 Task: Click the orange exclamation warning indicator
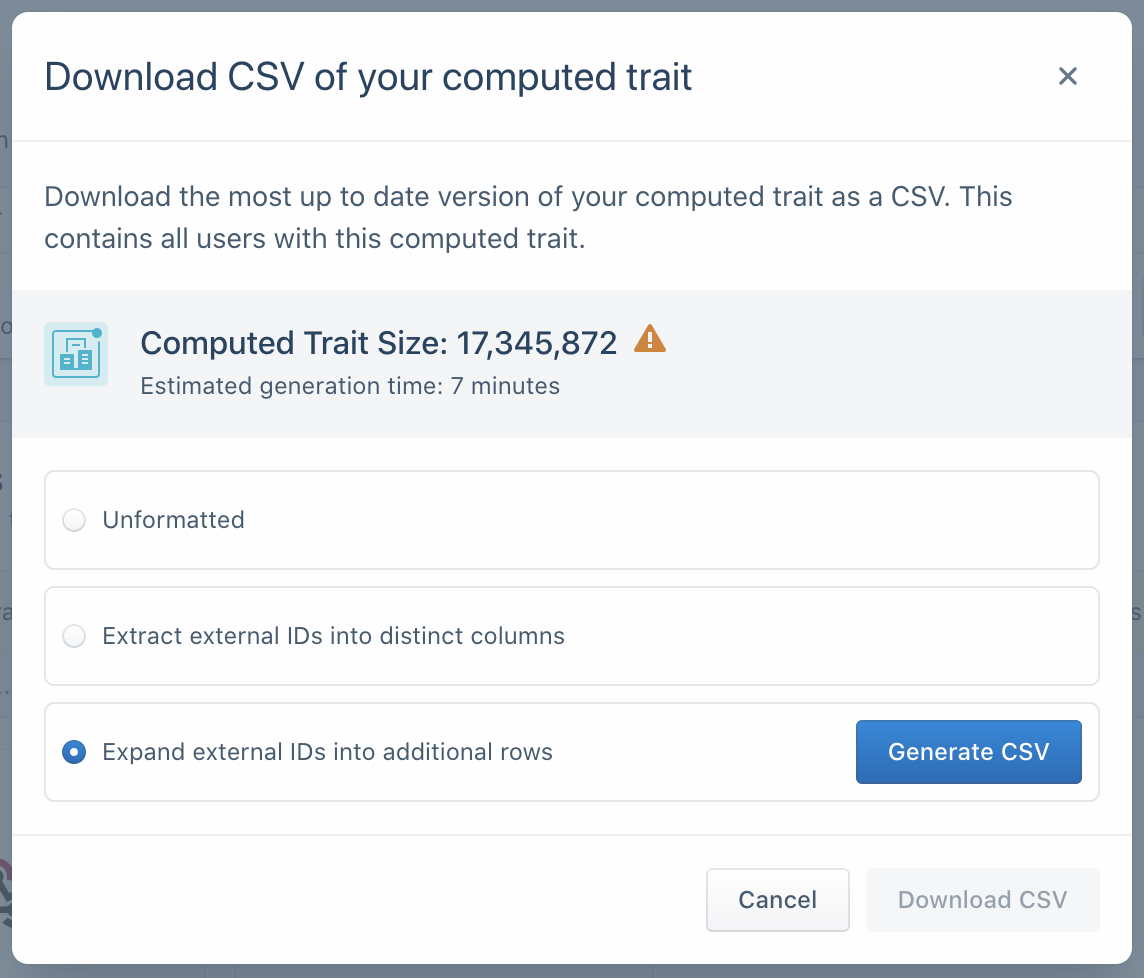[x=650, y=340]
